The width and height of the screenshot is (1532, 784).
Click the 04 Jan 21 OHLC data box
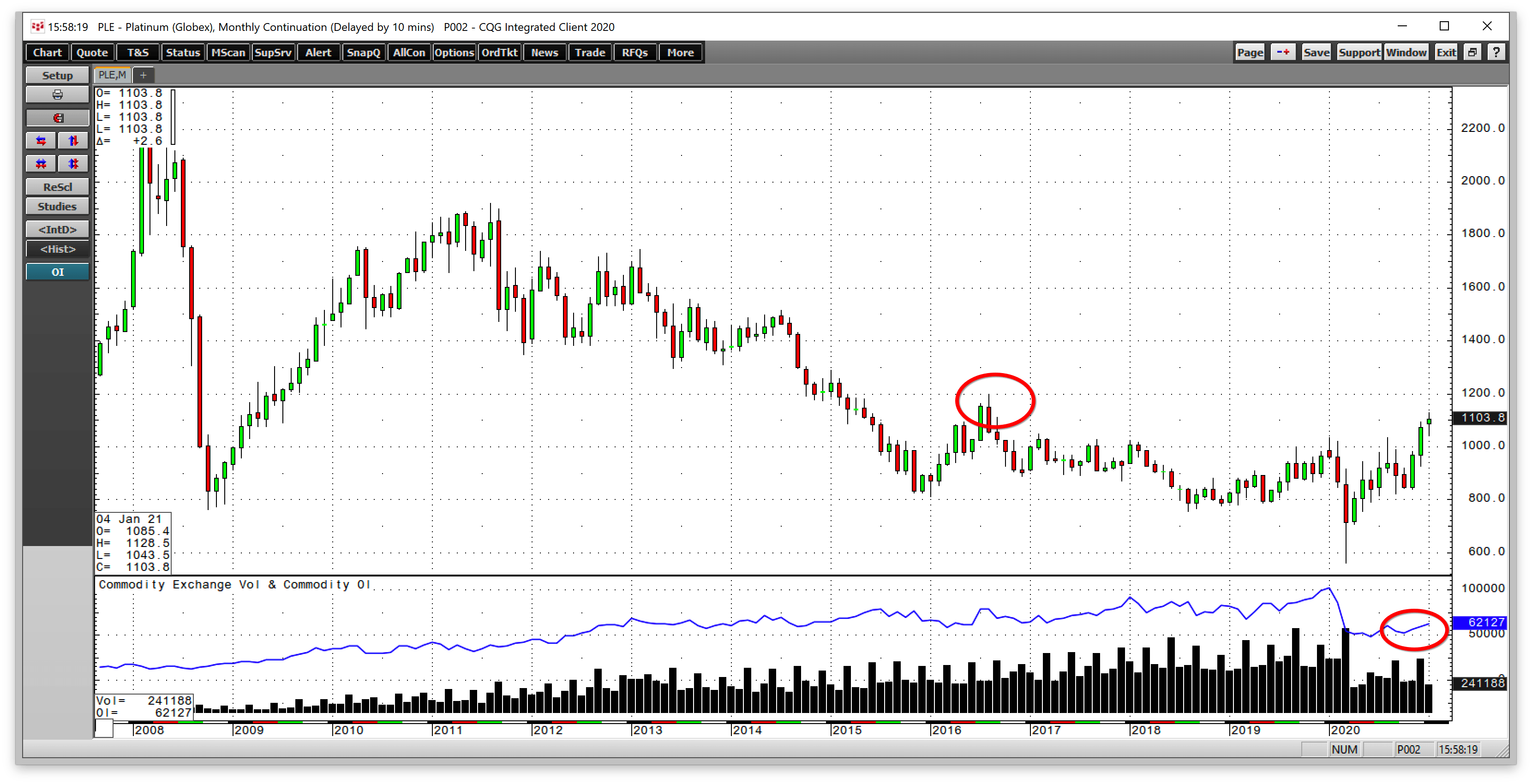132,543
